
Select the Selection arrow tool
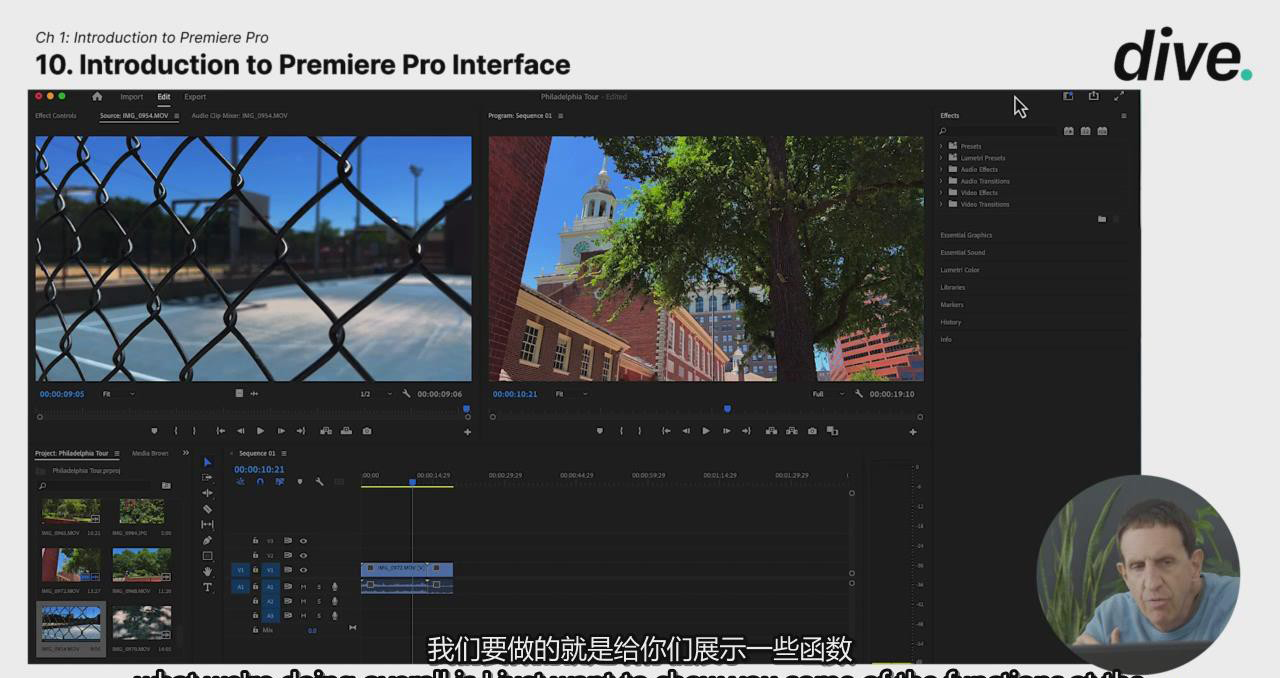pyautogui.click(x=208, y=462)
